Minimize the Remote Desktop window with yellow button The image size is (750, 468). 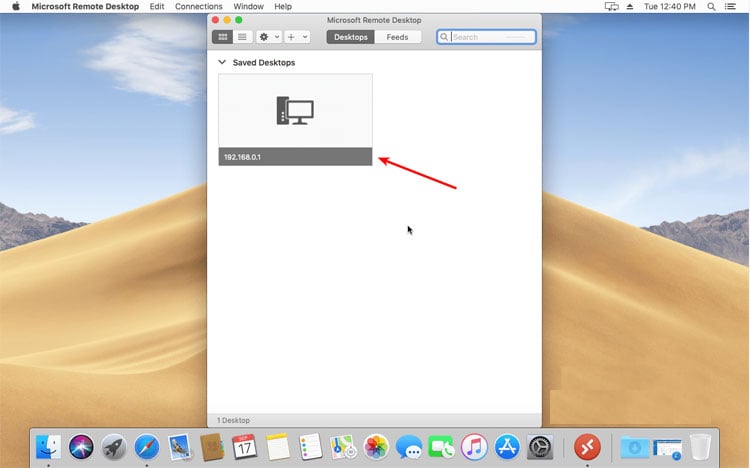(227, 20)
